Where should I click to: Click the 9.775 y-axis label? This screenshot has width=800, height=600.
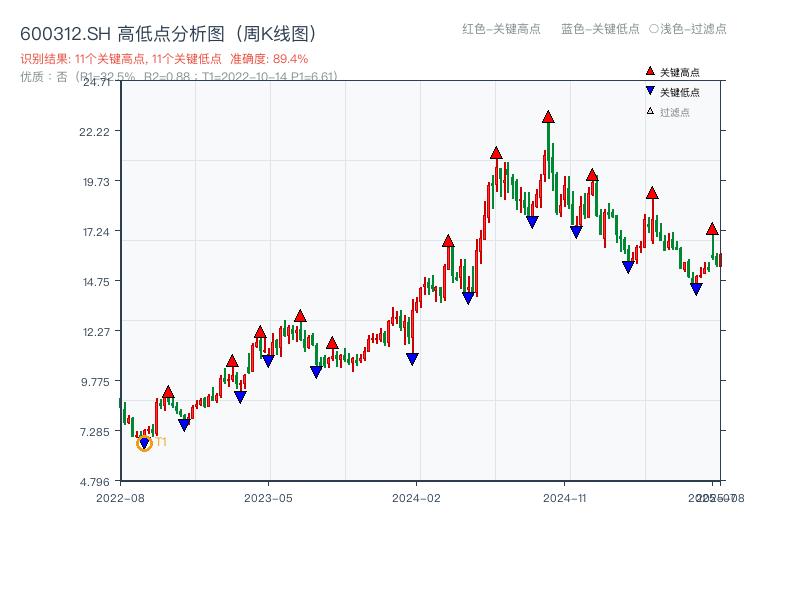(95, 382)
